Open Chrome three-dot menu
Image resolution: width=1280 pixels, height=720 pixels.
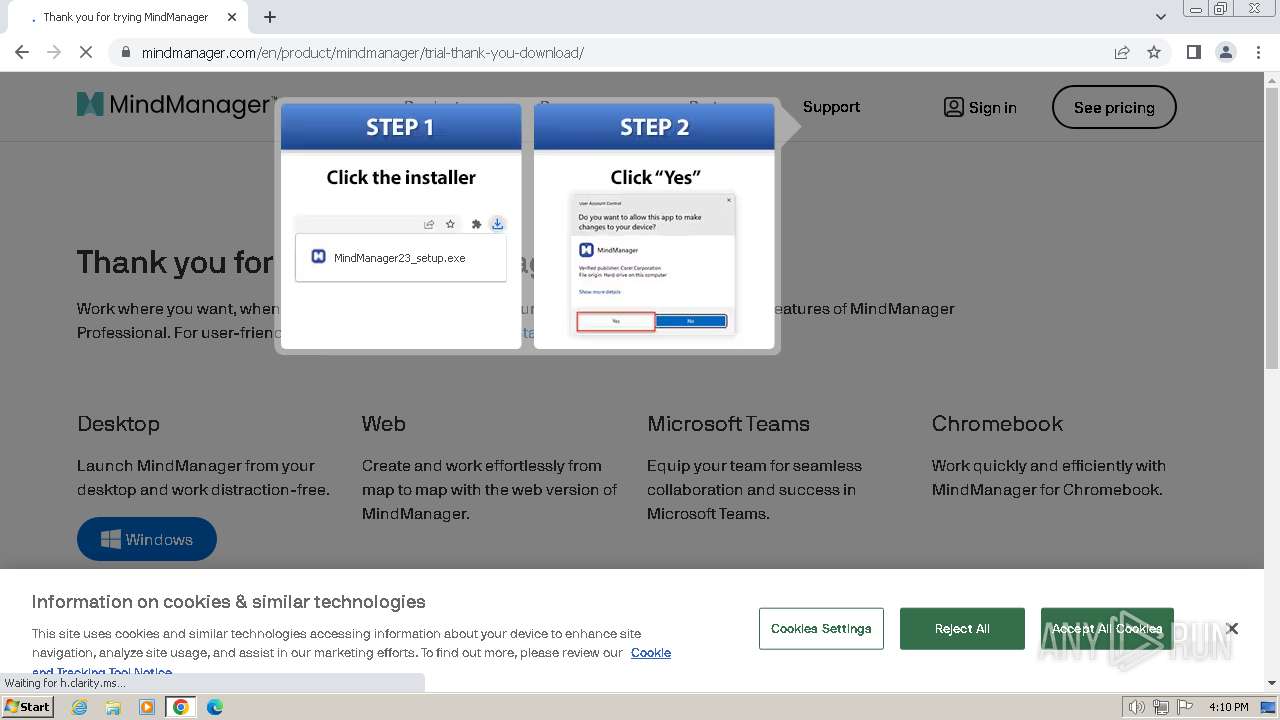coord(1258,52)
